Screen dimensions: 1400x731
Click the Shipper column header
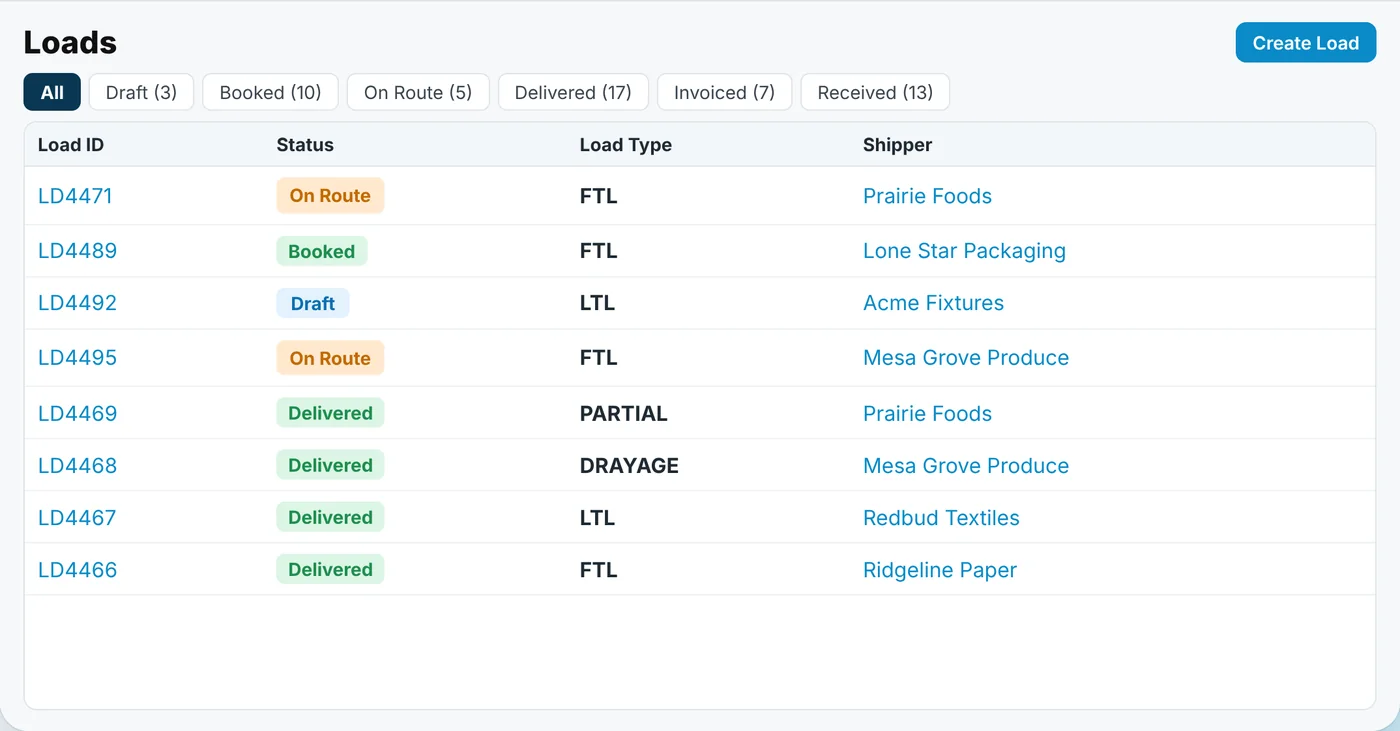[x=897, y=145]
